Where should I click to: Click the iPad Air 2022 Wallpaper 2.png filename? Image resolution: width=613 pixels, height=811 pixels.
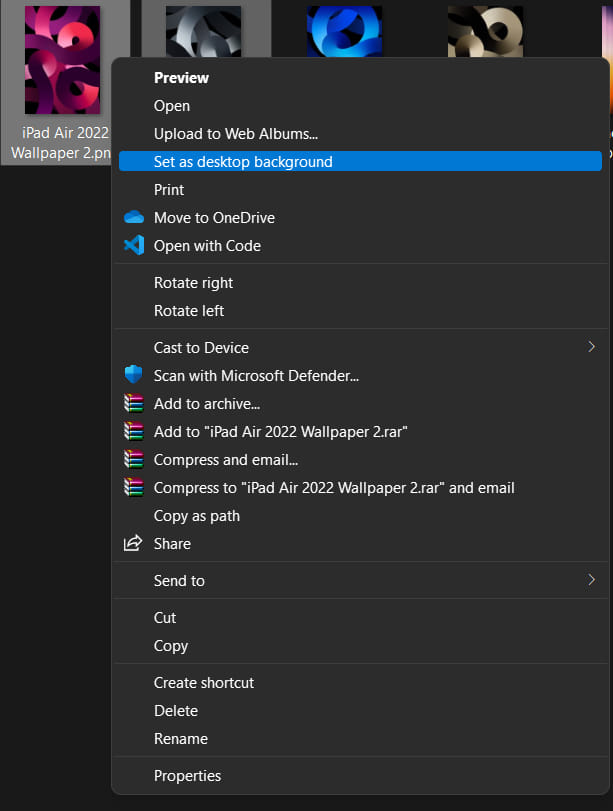[x=61, y=143]
